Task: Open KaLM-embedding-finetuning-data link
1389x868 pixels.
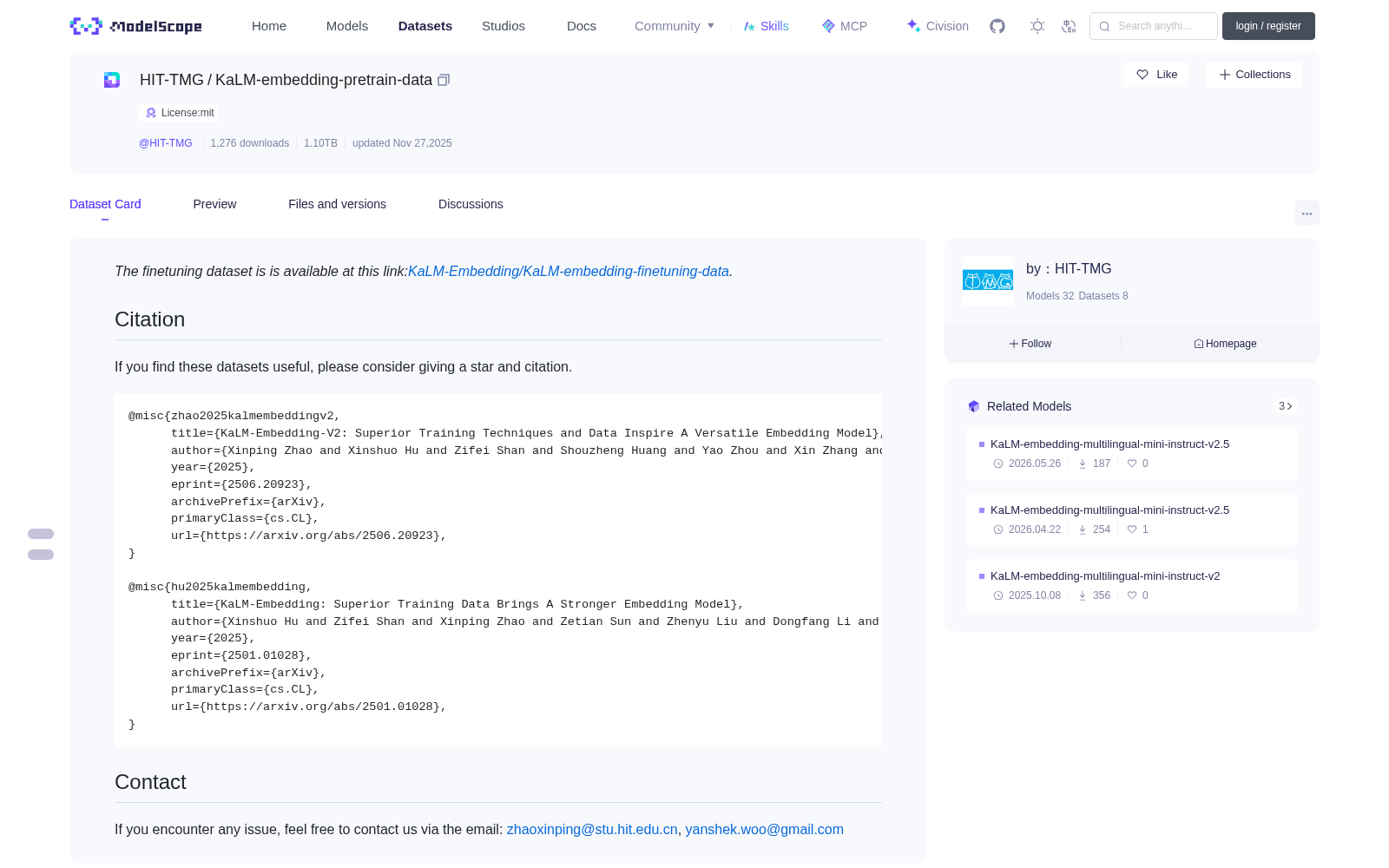Action: 569,272
